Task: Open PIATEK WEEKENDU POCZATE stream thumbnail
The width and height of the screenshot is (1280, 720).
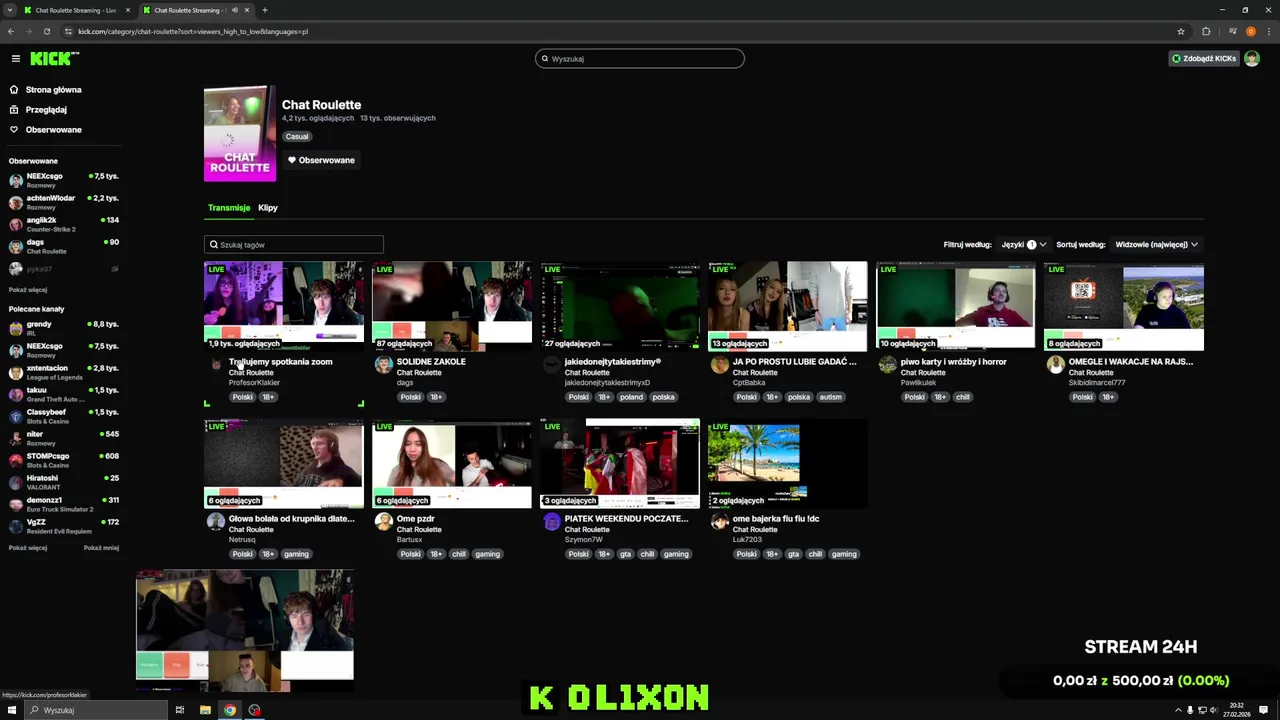Action: coord(620,464)
